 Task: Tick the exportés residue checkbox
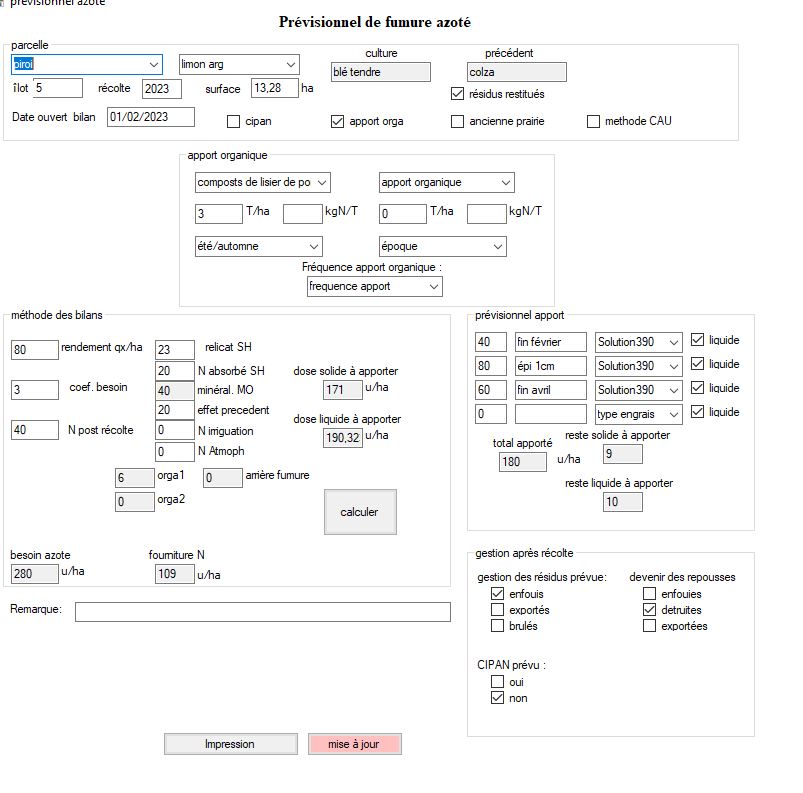click(x=498, y=610)
